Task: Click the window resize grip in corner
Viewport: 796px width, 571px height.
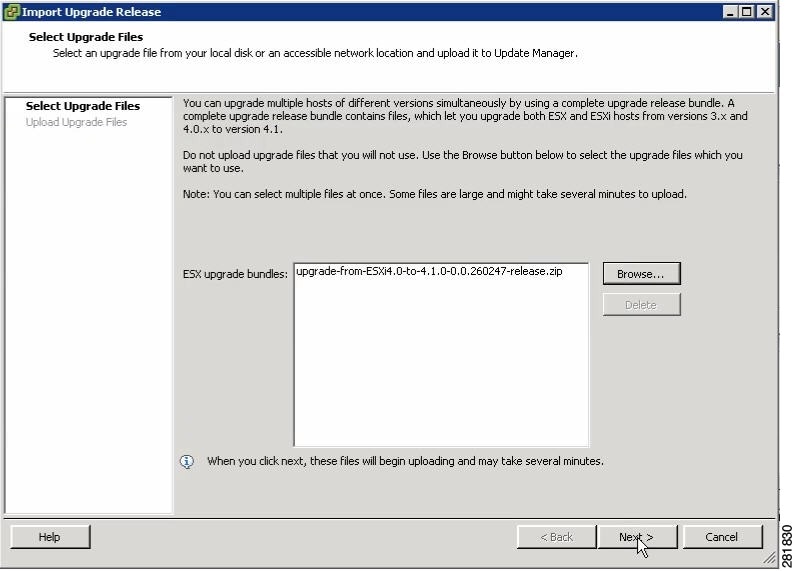Action: click(x=770, y=558)
